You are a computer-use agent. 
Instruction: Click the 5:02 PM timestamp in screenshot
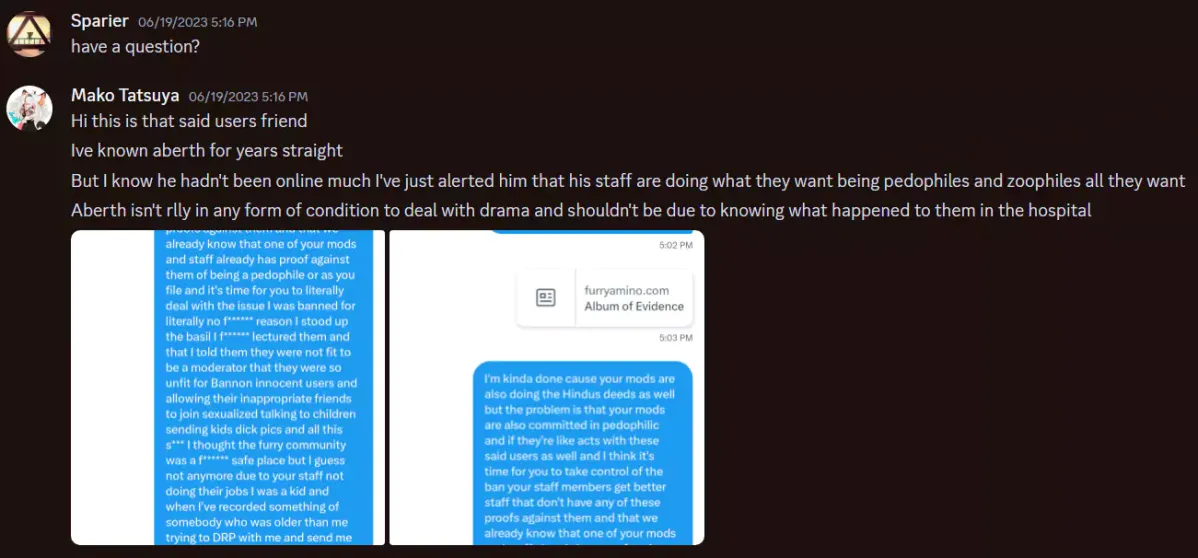point(675,245)
